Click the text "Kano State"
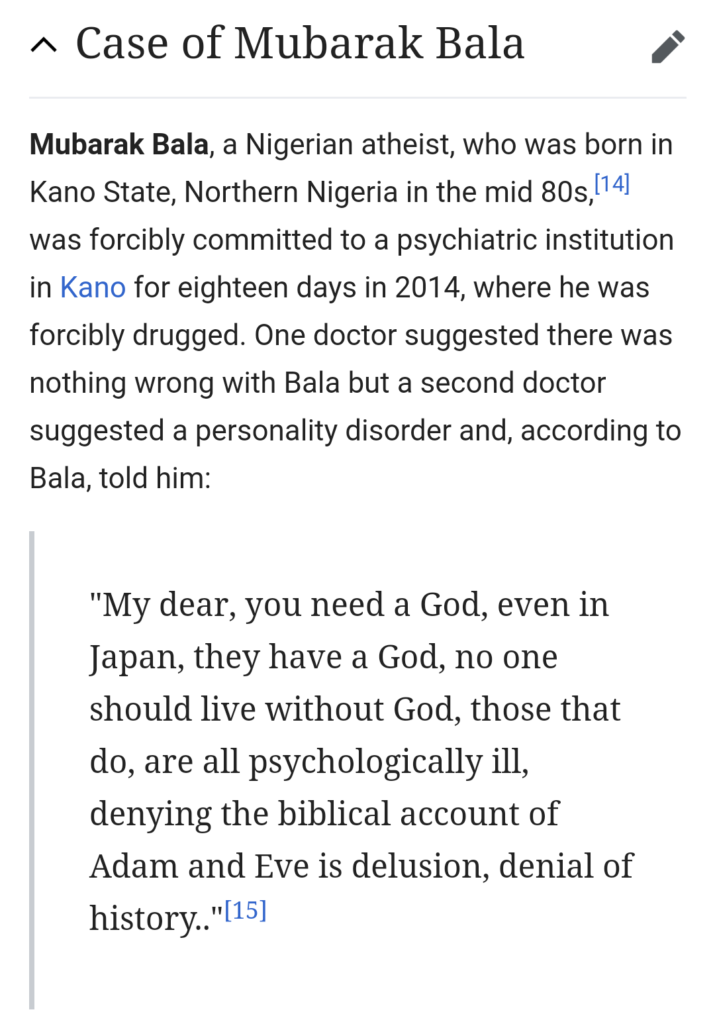The image size is (715, 1024). [x=101, y=193]
